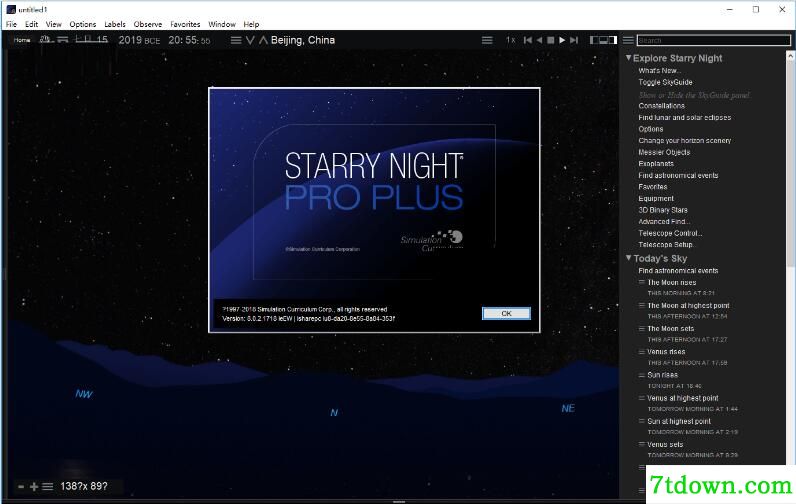Open the Window menu
Image resolution: width=796 pixels, height=504 pixels.
point(222,24)
